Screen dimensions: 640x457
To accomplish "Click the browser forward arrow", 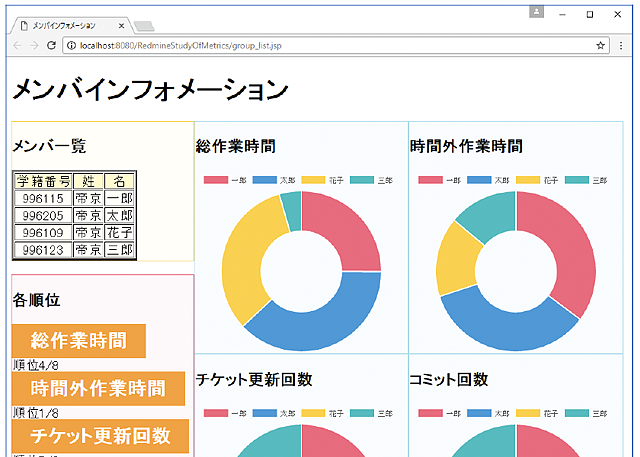I will click(33, 45).
